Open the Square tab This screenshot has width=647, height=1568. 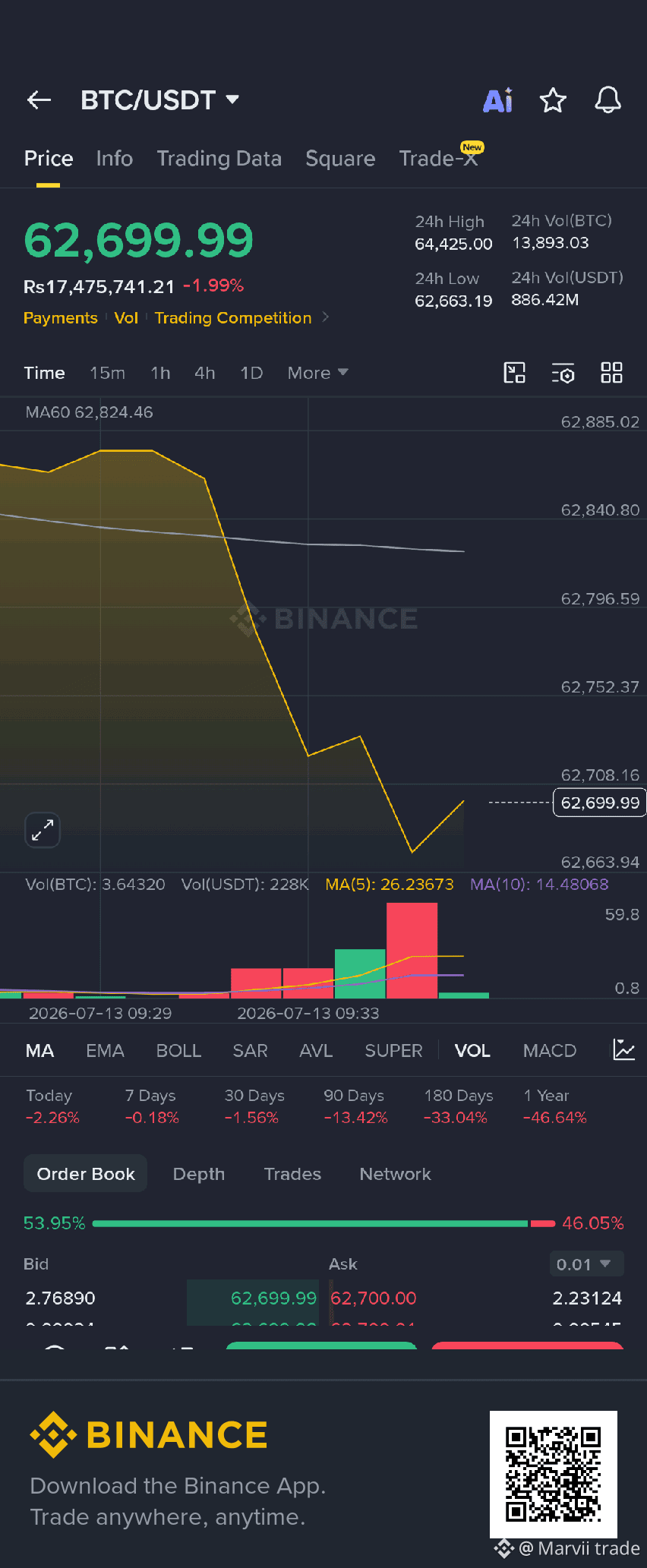(340, 159)
